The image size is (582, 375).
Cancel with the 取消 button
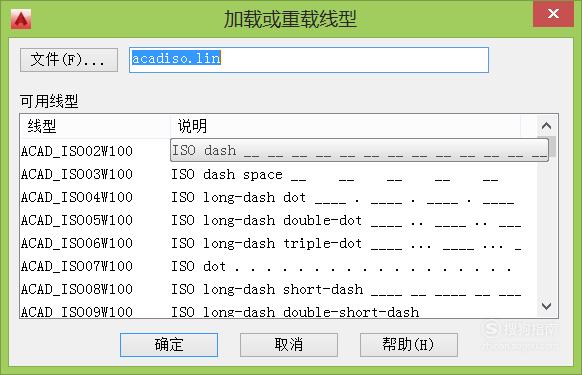pyautogui.click(x=289, y=345)
